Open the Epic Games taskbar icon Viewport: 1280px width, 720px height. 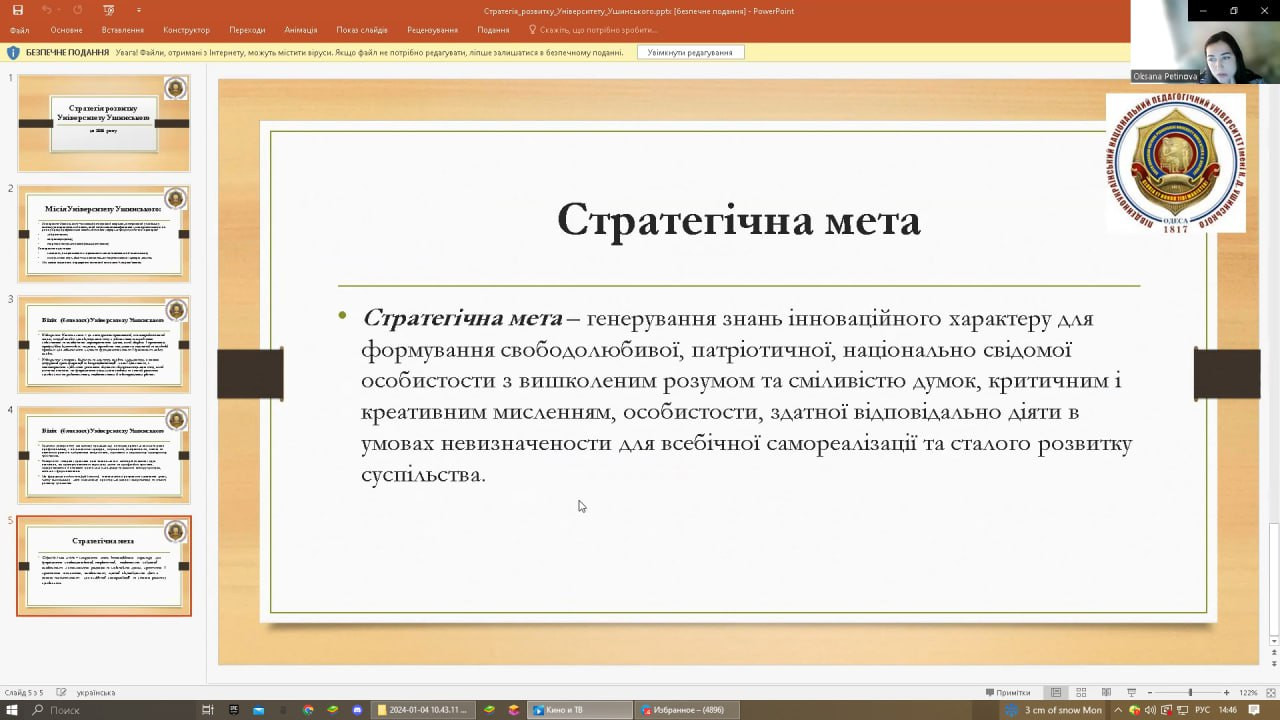coord(234,710)
